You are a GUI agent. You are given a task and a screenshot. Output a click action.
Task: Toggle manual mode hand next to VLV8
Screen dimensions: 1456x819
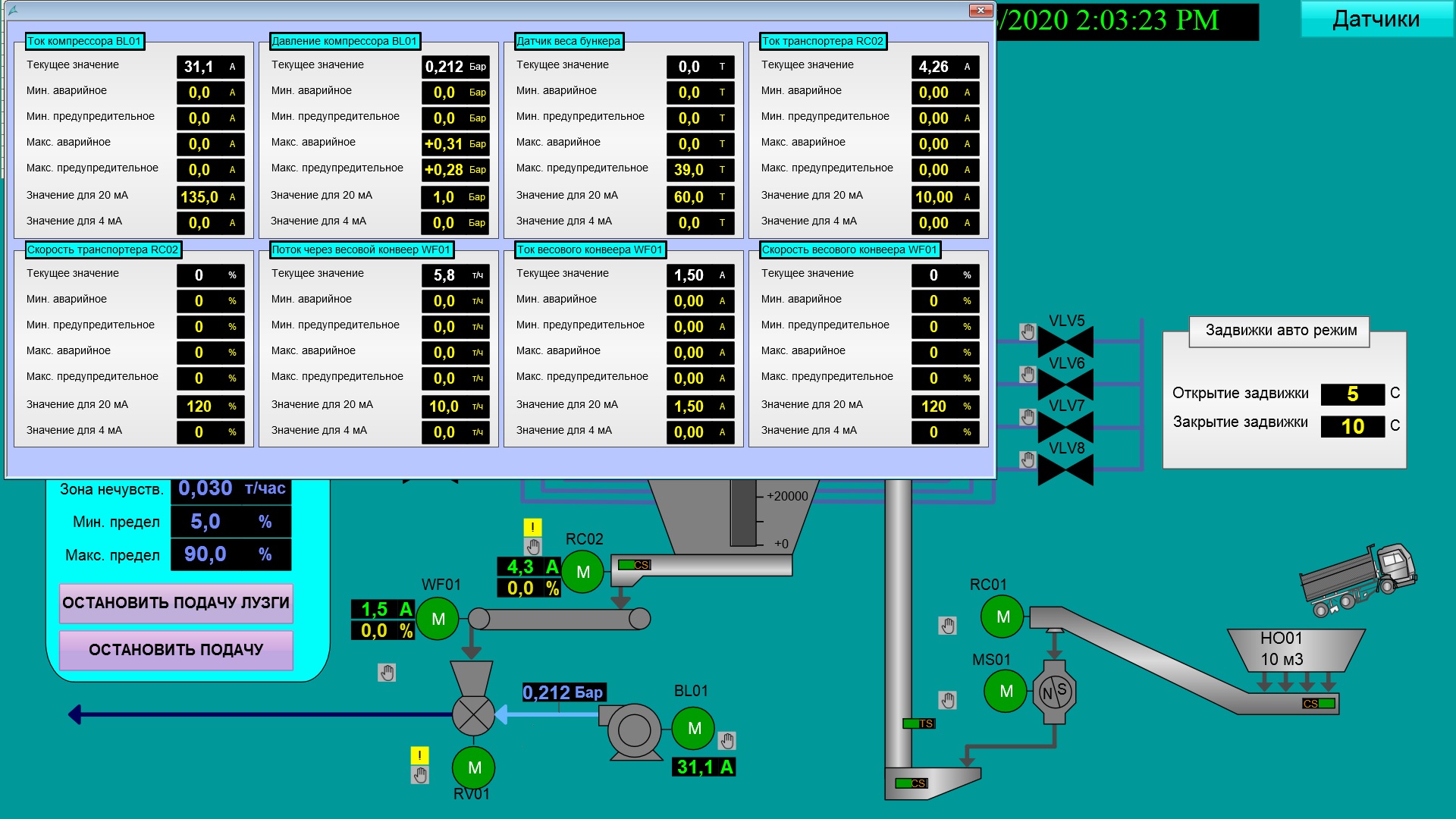click(1028, 460)
